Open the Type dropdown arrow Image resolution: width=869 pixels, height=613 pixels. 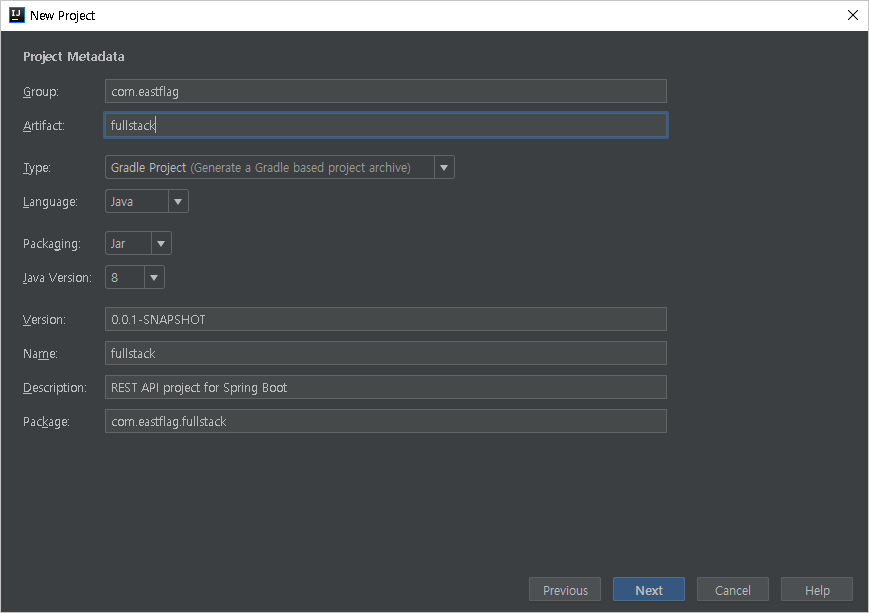(x=444, y=167)
